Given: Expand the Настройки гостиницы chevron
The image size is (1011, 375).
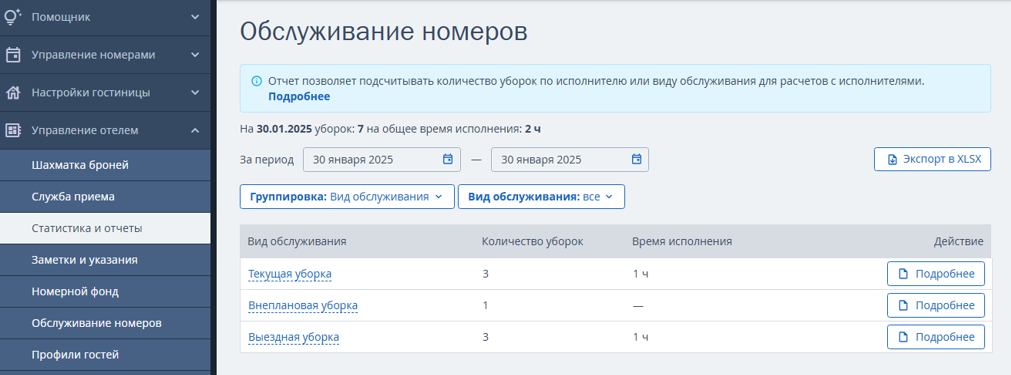Looking at the screenshot, I should 195,93.
